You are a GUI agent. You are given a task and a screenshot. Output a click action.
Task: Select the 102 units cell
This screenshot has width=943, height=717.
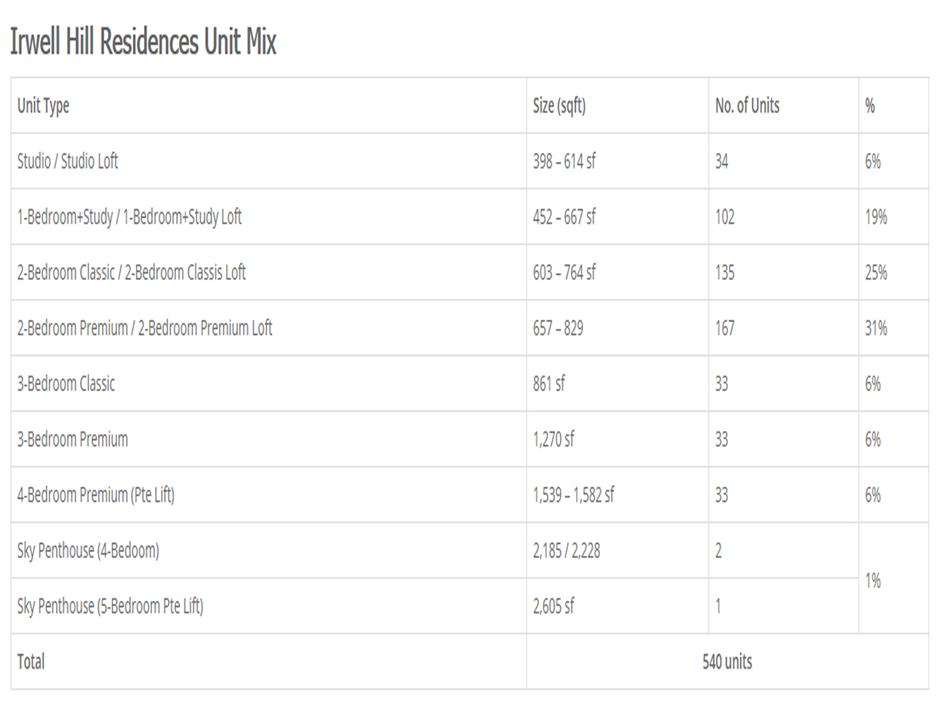point(725,217)
